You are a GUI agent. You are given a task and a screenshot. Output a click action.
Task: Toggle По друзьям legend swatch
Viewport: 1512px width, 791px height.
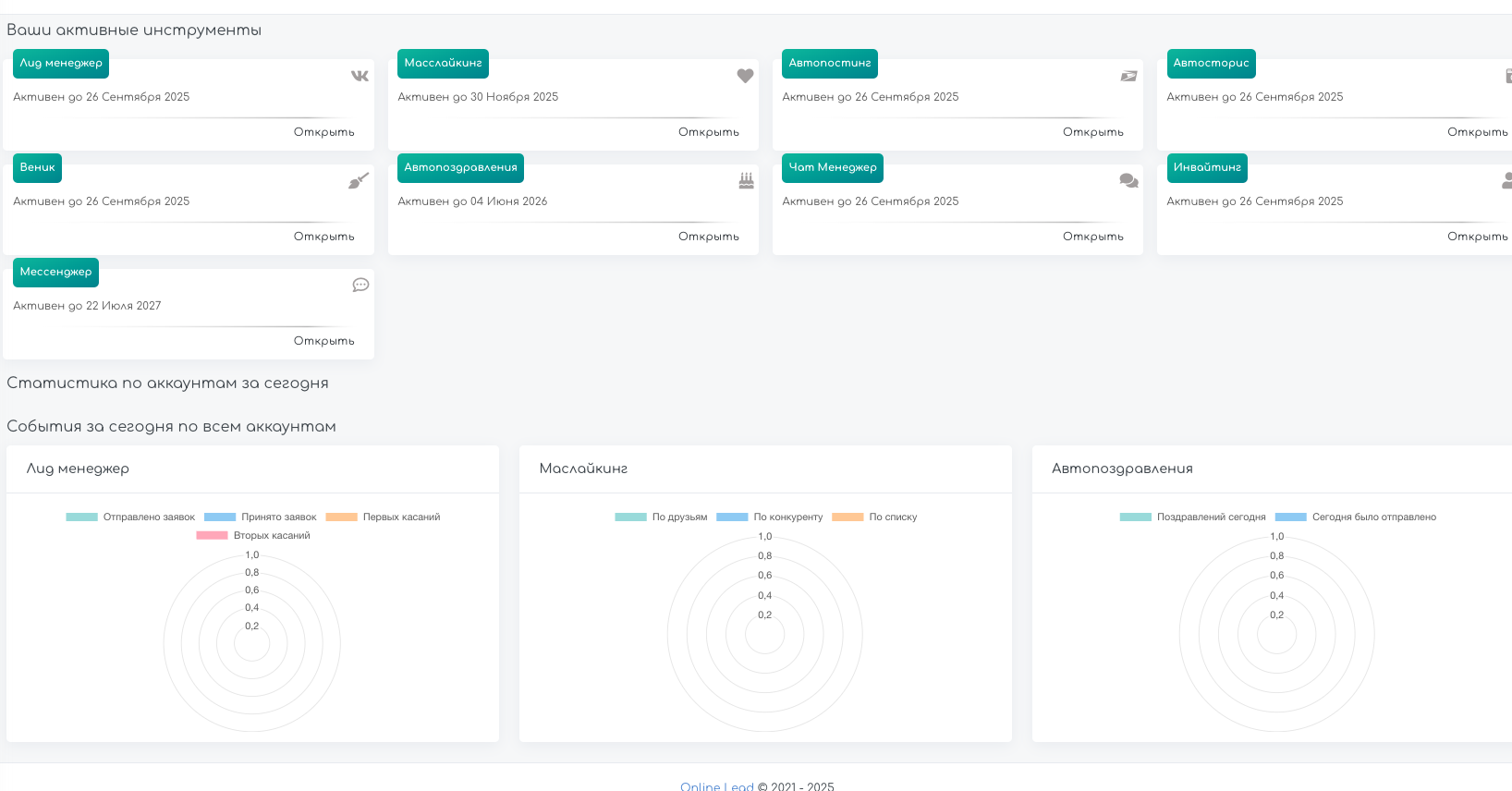pyautogui.click(x=631, y=517)
